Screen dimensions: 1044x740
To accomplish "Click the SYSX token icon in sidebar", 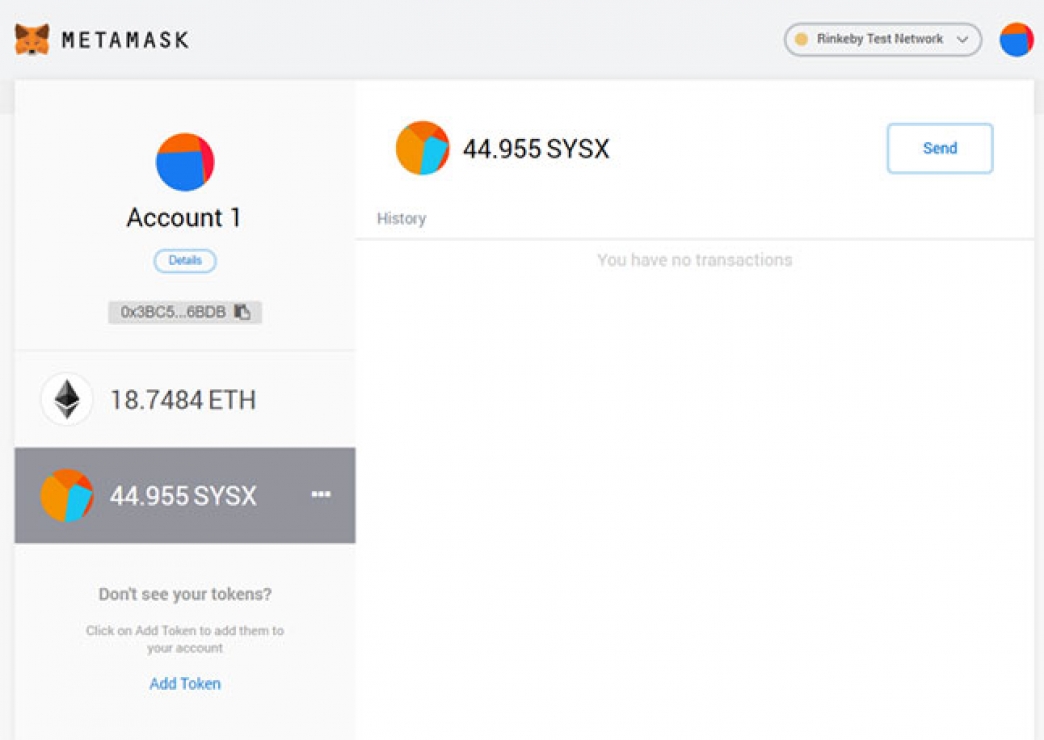I will click(x=67, y=495).
